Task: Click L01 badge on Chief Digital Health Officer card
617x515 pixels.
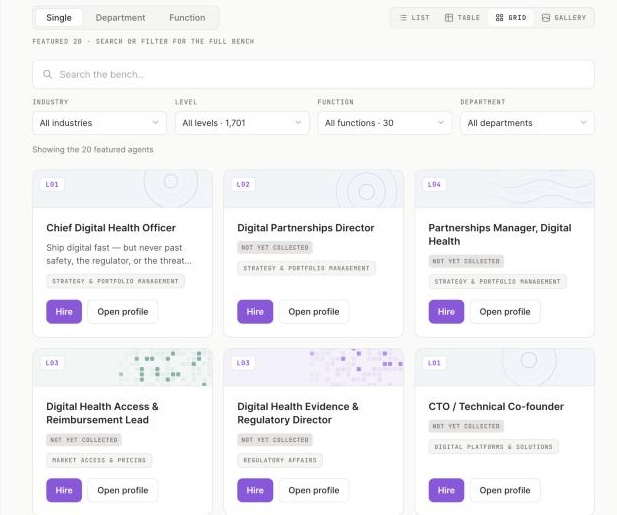Action: (x=52, y=185)
